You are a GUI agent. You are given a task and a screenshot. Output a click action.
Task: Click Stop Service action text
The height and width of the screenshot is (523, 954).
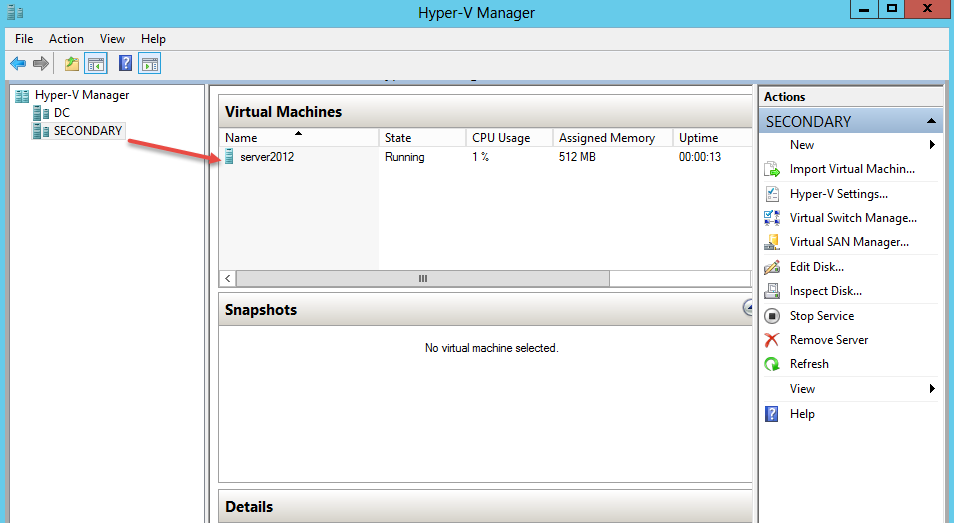click(x=822, y=316)
